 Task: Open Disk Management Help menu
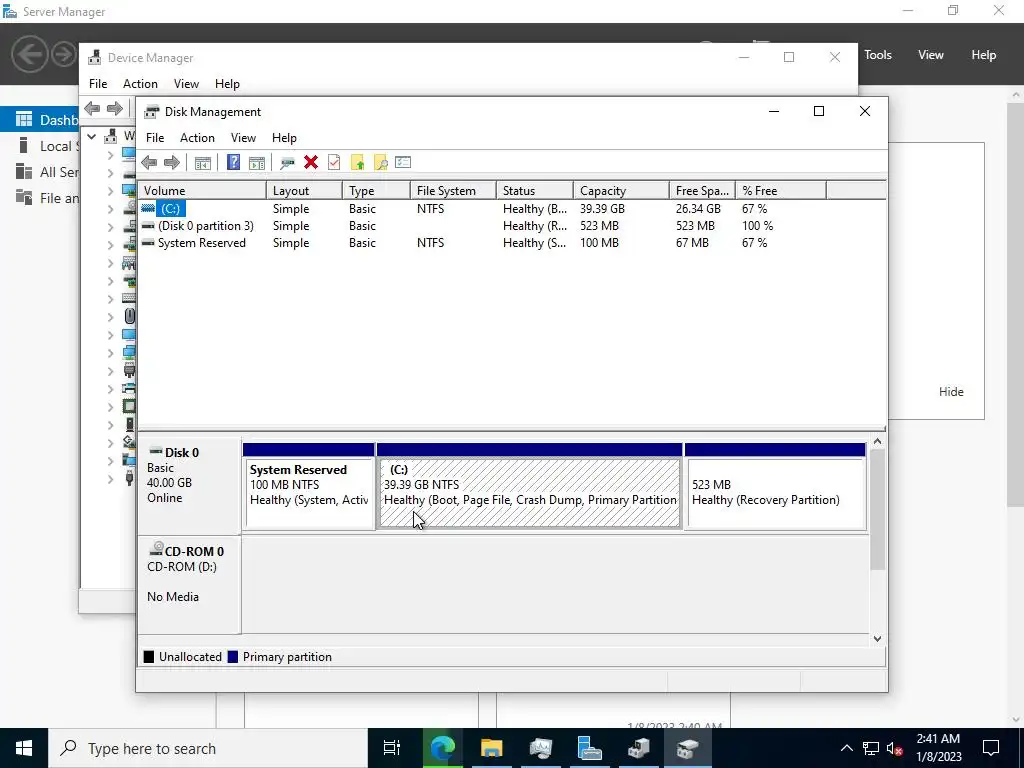(x=284, y=138)
